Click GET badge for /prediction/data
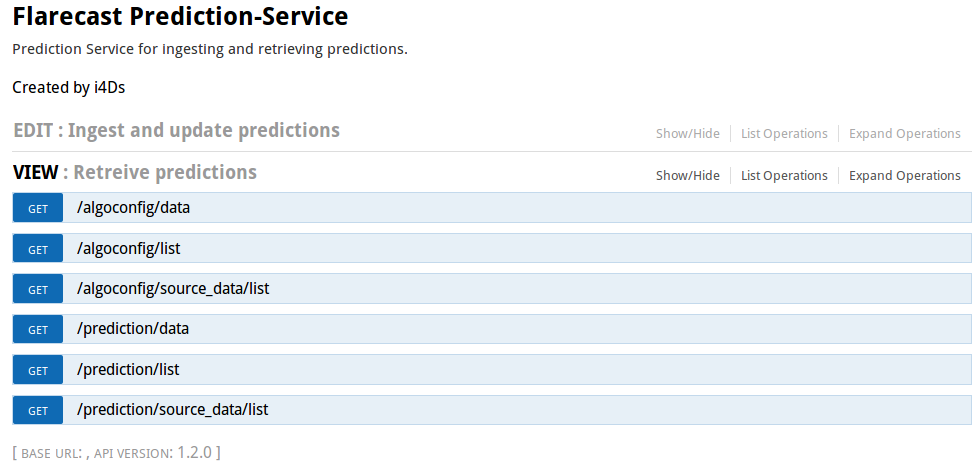The height and width of the screenshot is (467, 979). [x=38, y=329]
